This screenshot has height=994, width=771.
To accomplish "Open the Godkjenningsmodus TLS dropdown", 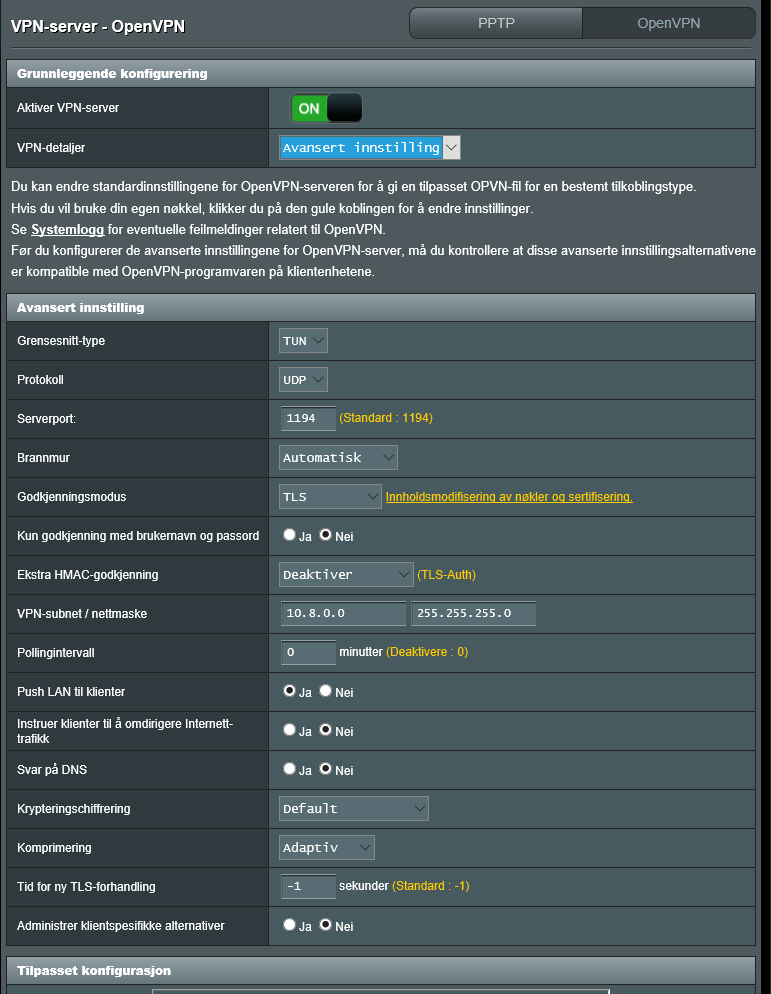I will [x=330, y=496].
